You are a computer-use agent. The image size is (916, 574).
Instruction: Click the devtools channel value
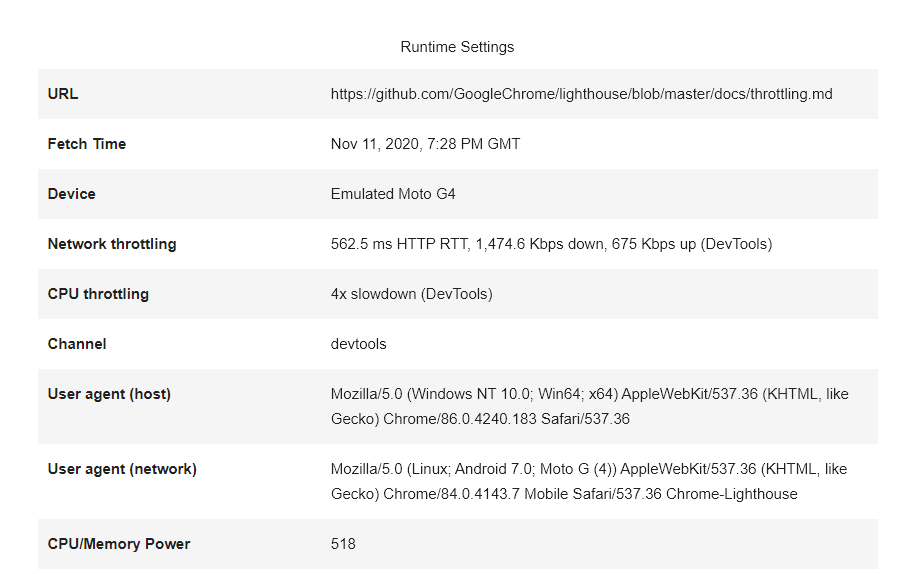pyautogui.click(x=358, y=344)
